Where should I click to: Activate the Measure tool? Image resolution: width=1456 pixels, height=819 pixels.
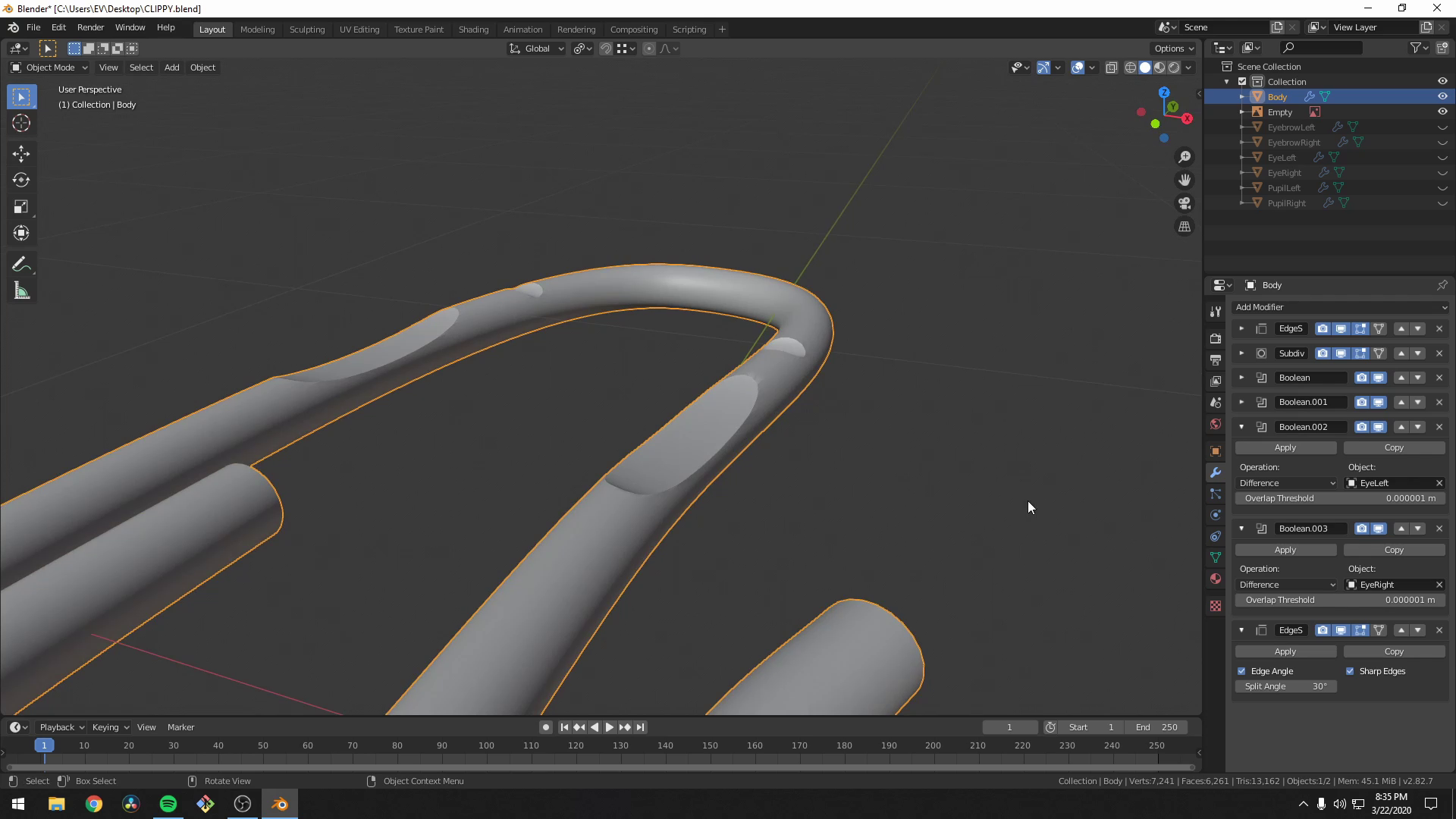coord(20,290)
